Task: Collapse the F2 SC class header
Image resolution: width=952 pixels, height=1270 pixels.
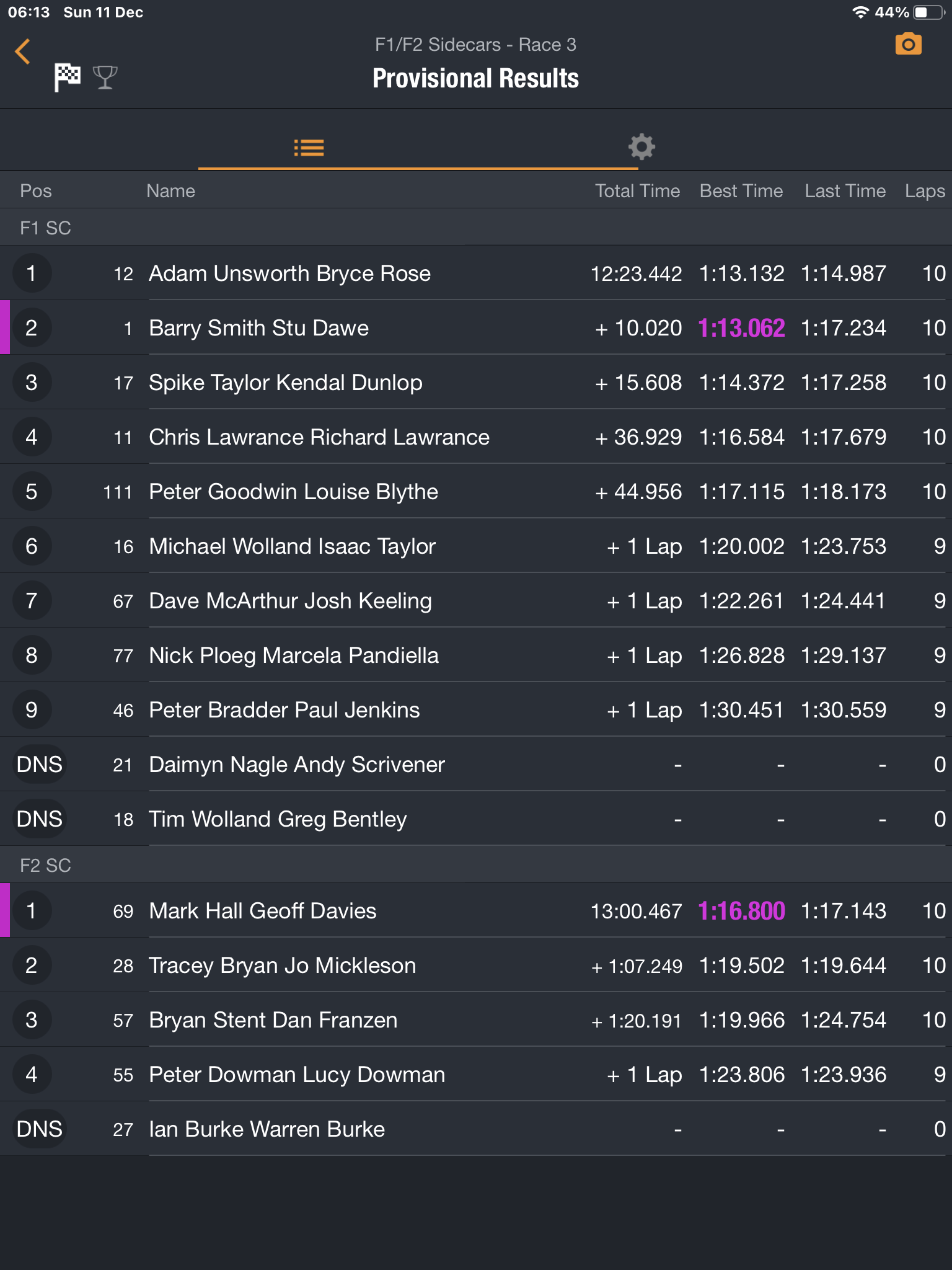Action: (x=46, y=865)
